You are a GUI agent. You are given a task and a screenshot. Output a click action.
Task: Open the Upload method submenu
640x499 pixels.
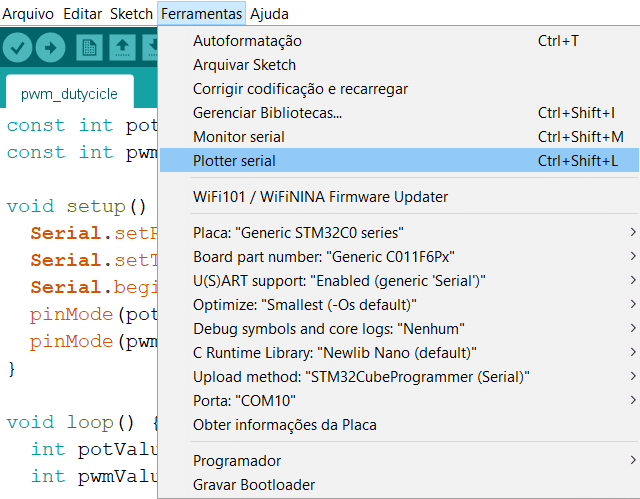click(x=632, y=377)
